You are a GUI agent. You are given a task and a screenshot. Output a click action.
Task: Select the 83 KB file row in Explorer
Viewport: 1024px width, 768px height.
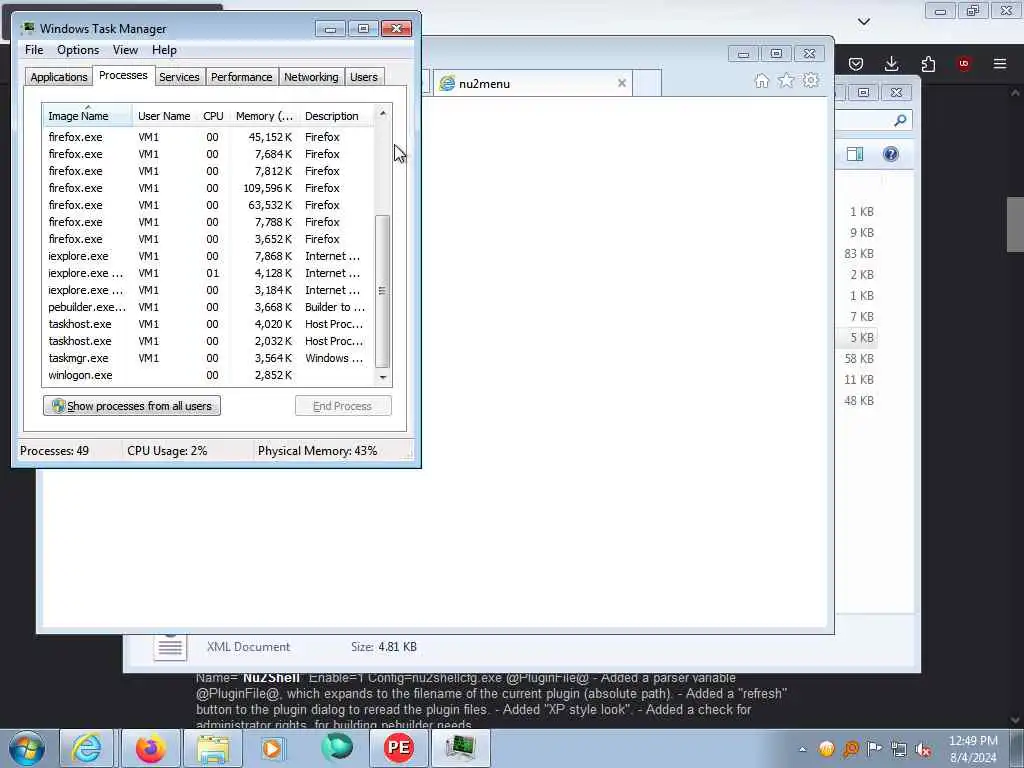[859, 254]
